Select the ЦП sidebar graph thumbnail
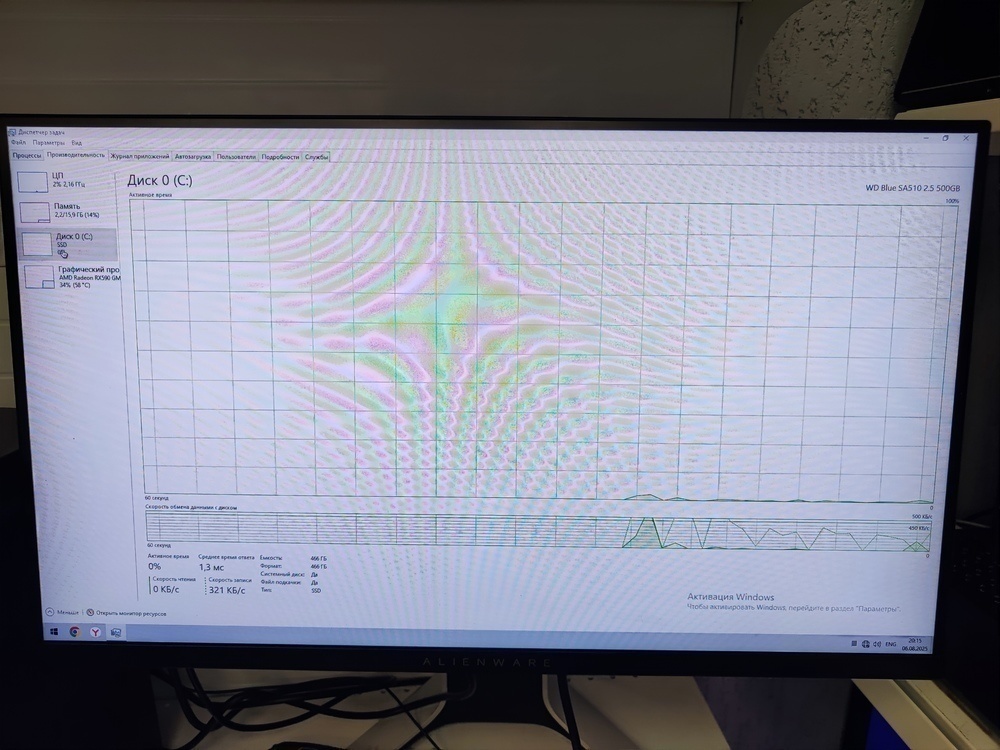The image size is (1000, 750). [x=33, y=182]
